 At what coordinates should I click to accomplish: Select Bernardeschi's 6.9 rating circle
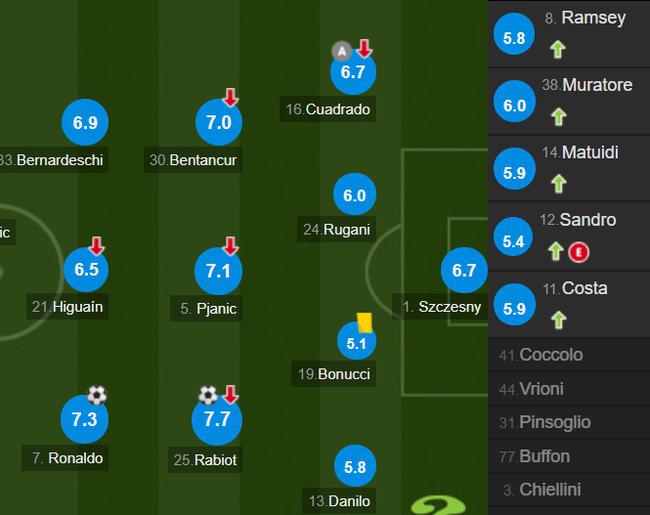(x=85, y=122)
